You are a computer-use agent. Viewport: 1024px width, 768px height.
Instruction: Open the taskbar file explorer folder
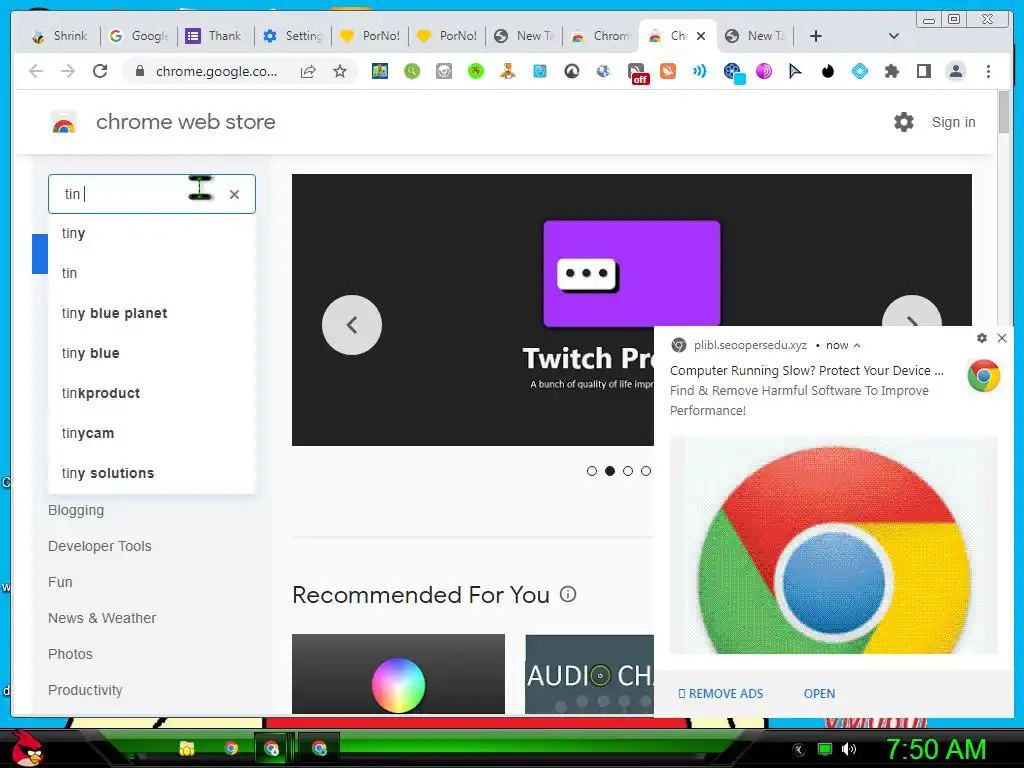click(187, 748)
